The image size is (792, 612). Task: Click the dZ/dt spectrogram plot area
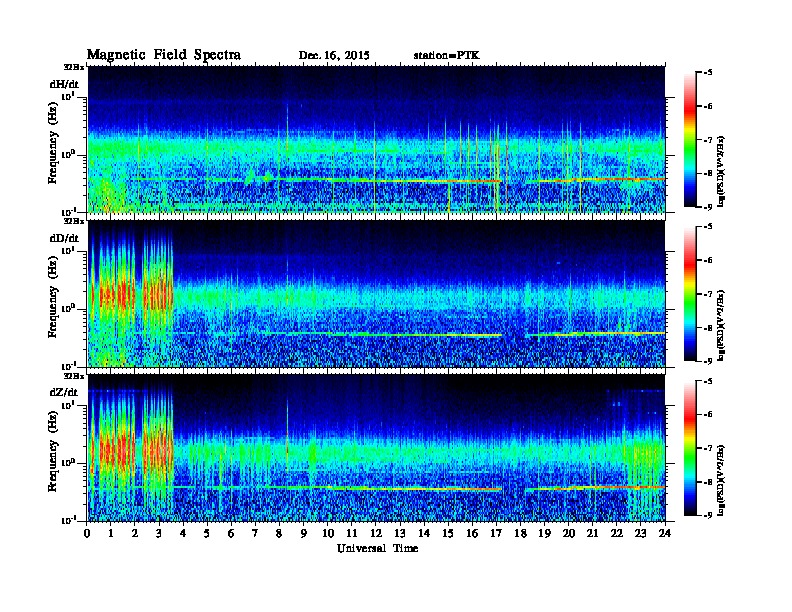click(376, 448)
